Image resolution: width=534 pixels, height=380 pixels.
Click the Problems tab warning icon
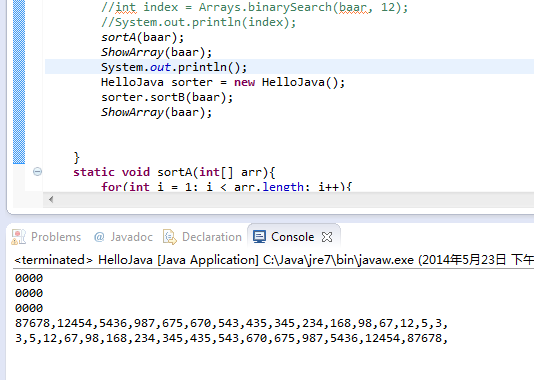pos(18,237)
